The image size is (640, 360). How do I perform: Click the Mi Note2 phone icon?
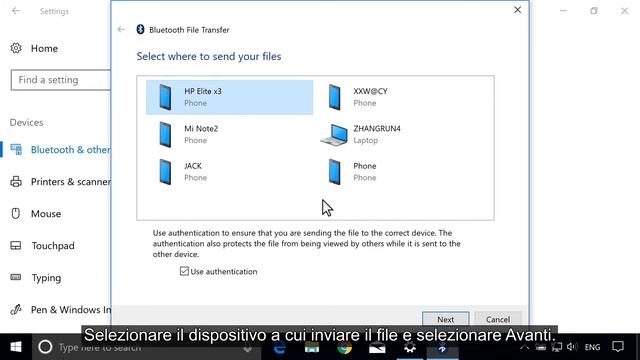coord(165,134)
